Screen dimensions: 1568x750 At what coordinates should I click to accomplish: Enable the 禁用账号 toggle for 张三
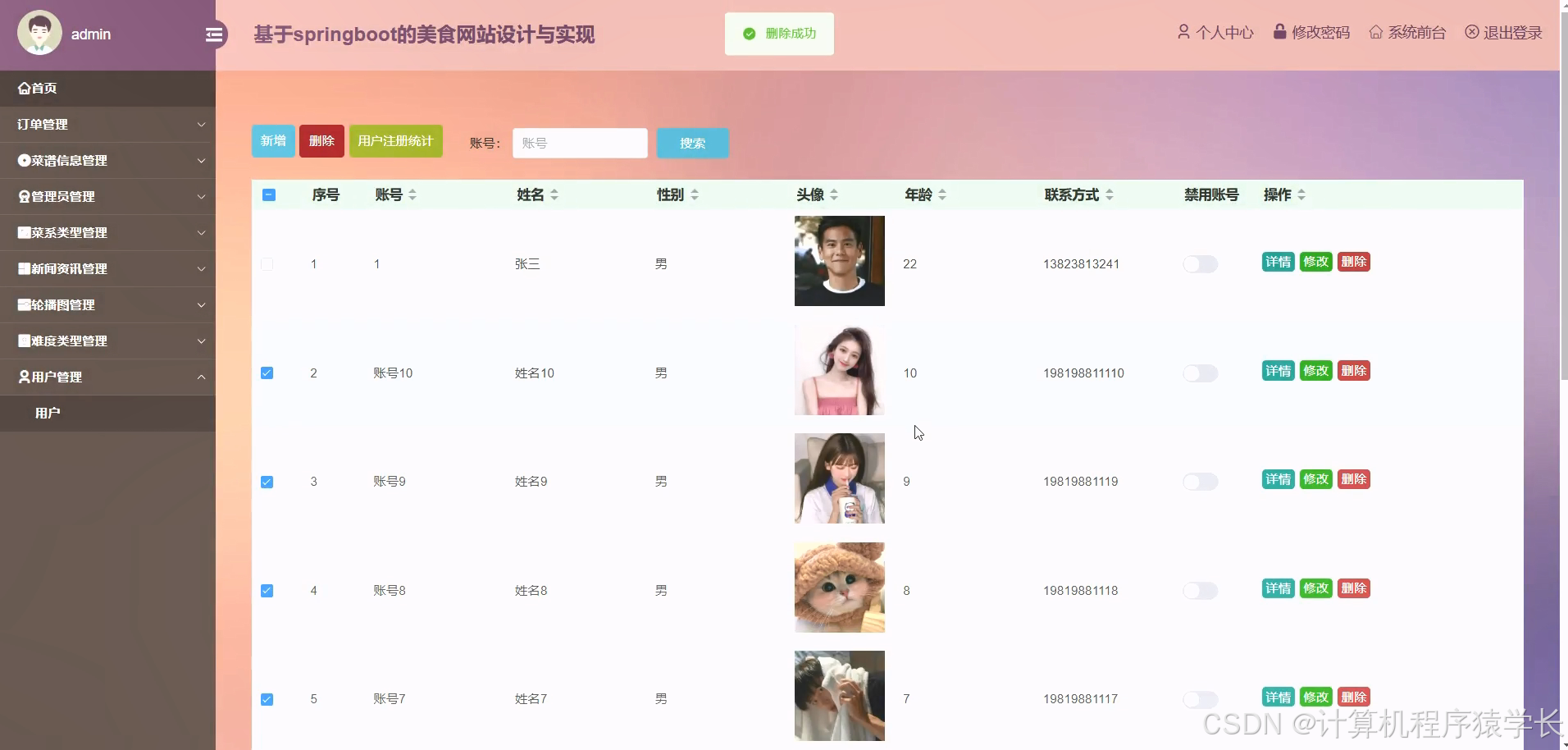tap(1200, 263)
